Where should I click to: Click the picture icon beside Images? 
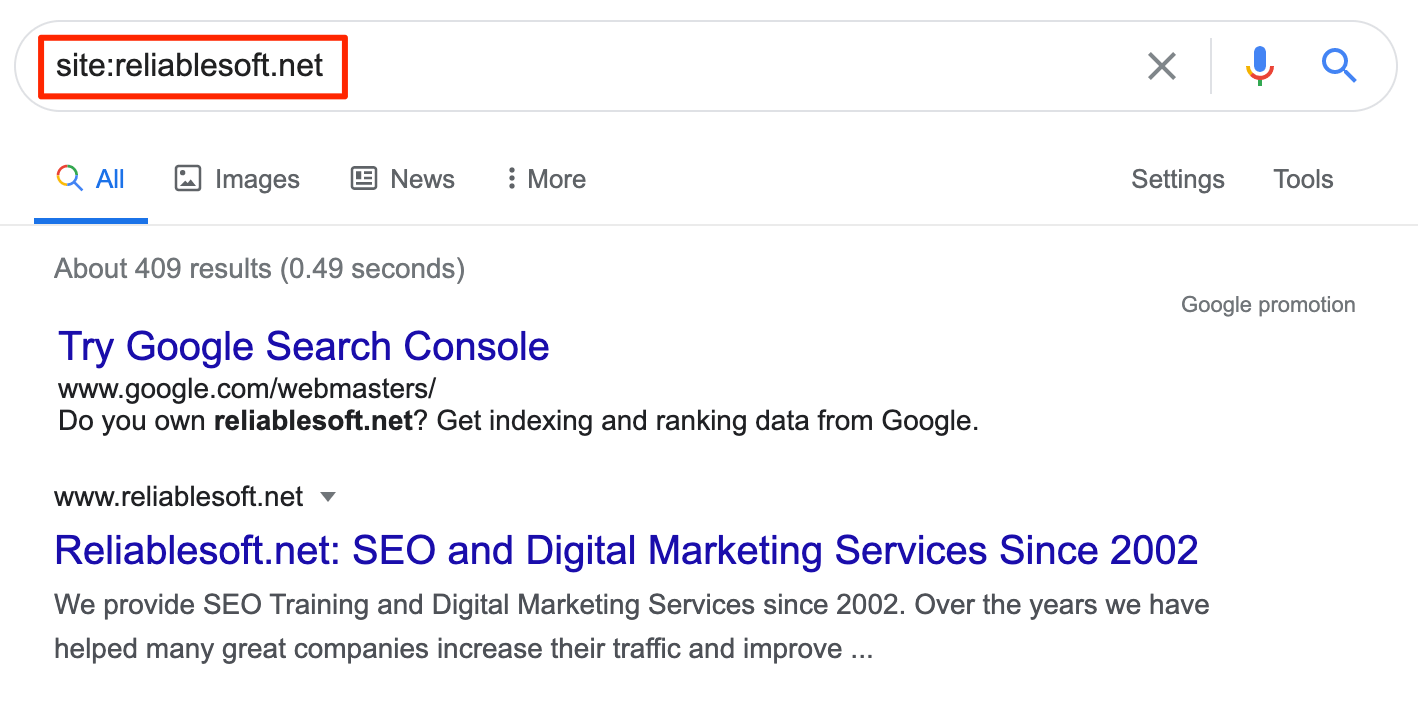coord(188,179)
